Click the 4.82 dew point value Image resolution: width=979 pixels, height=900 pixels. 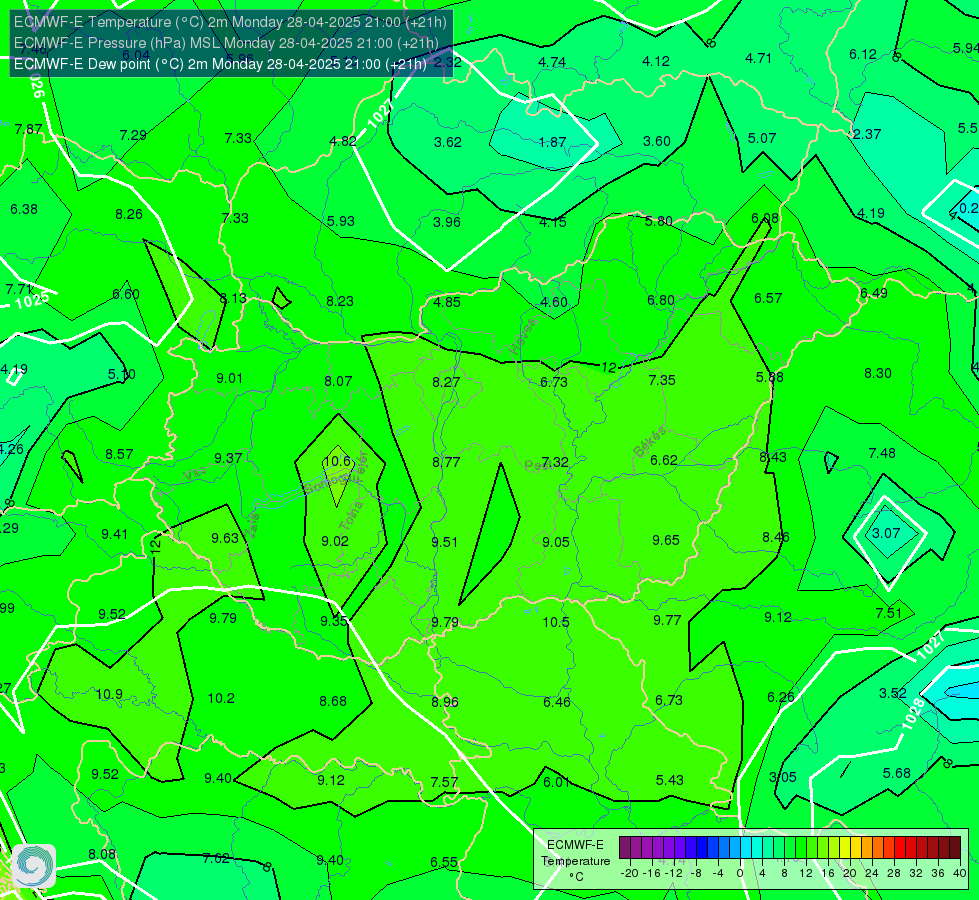[343, 141]
